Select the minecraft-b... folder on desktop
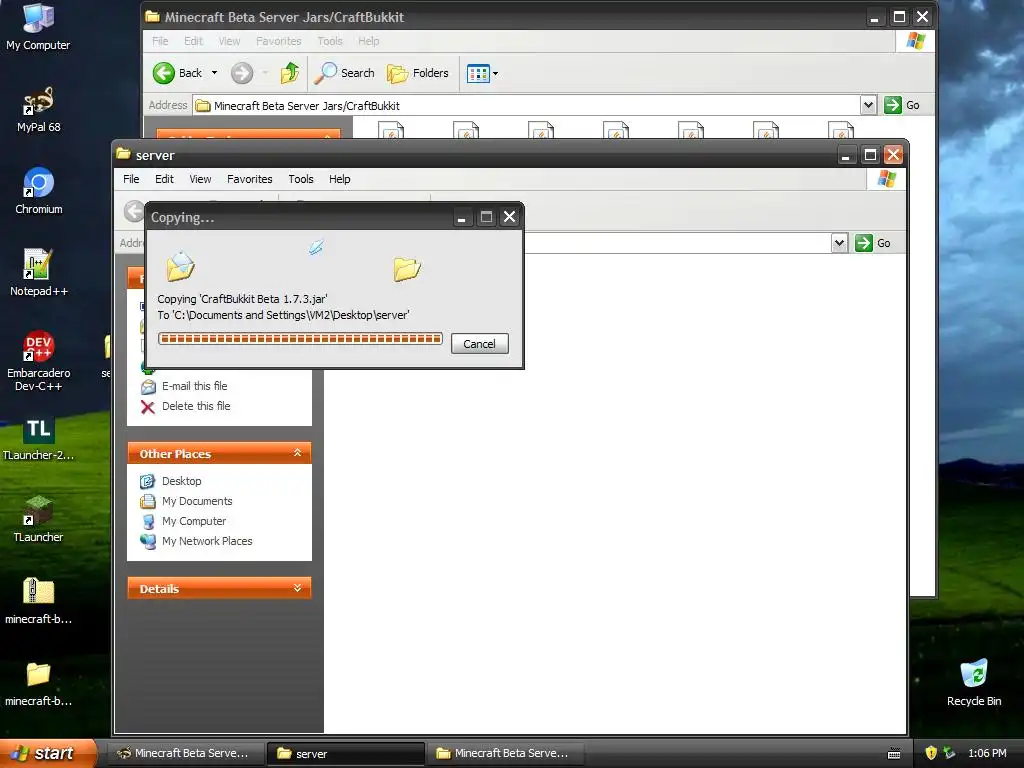The height and width of the screenshot is (768, 1024). click(x=38, y=683)
